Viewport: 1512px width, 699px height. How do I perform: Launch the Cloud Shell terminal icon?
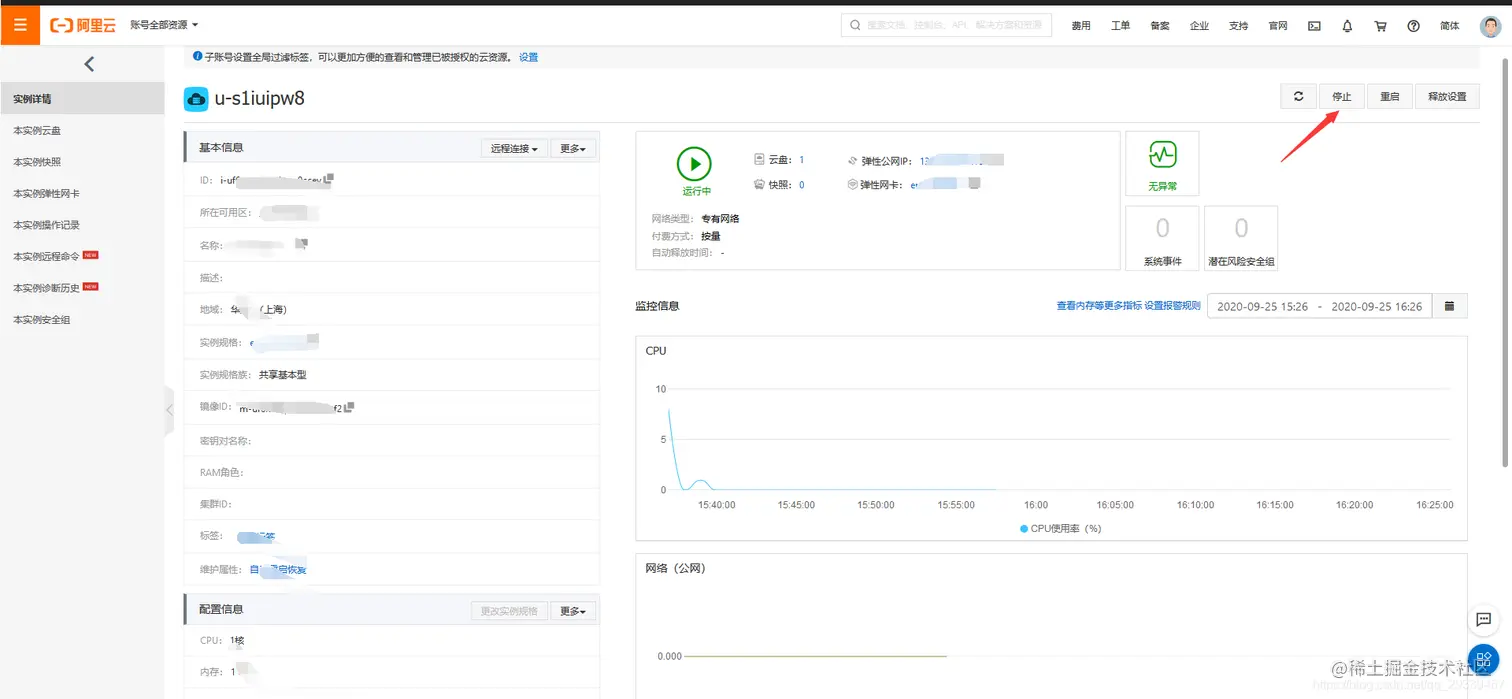1314,26
